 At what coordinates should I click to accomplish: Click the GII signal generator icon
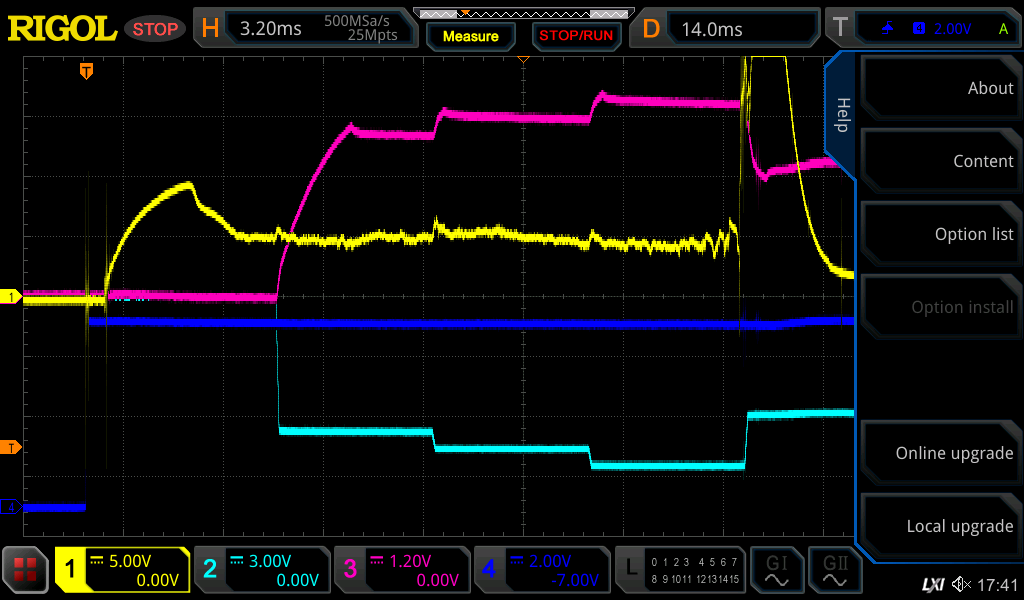[x=833, y=571]
